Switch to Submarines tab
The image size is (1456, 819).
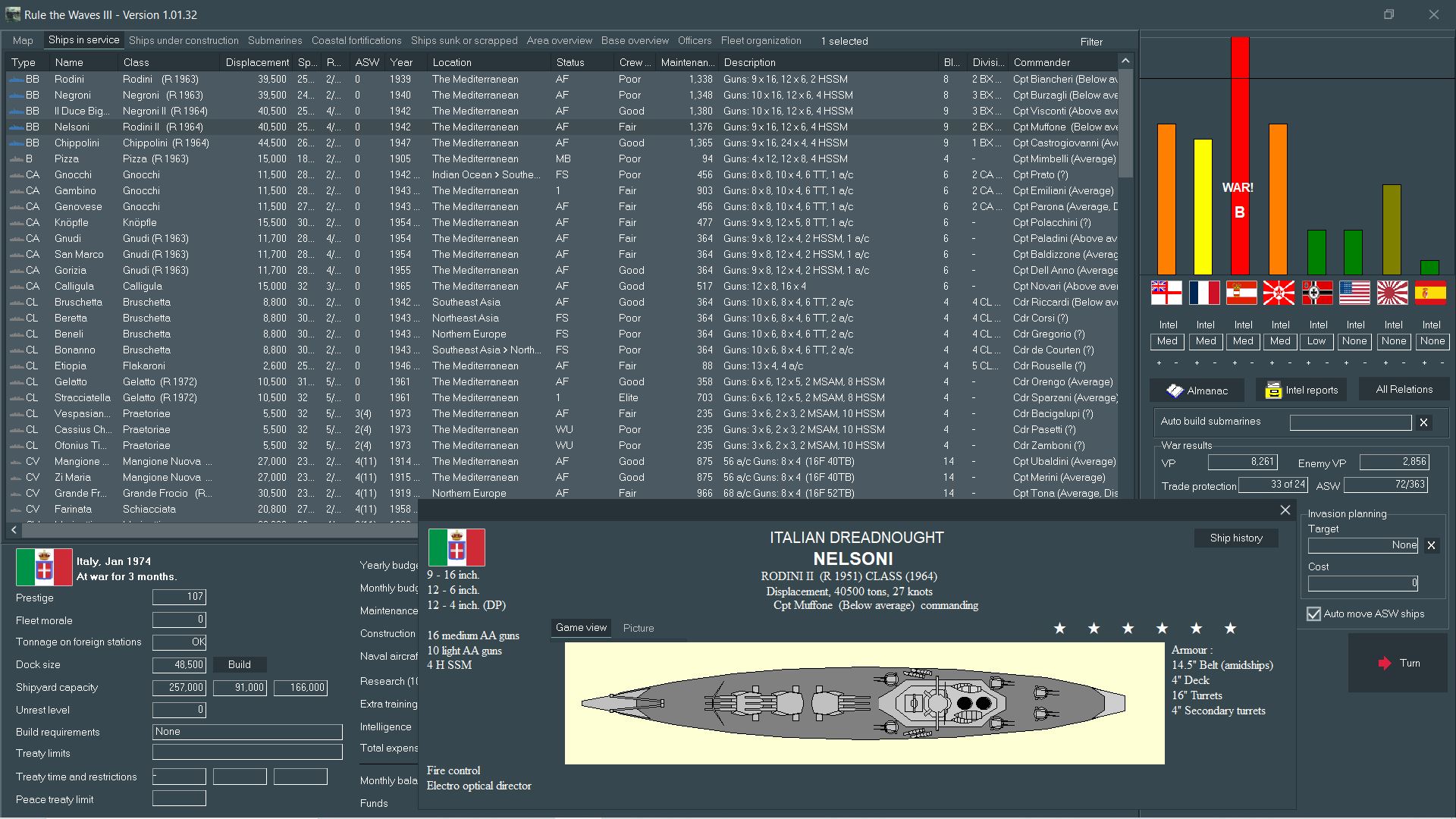pos(275,41)
